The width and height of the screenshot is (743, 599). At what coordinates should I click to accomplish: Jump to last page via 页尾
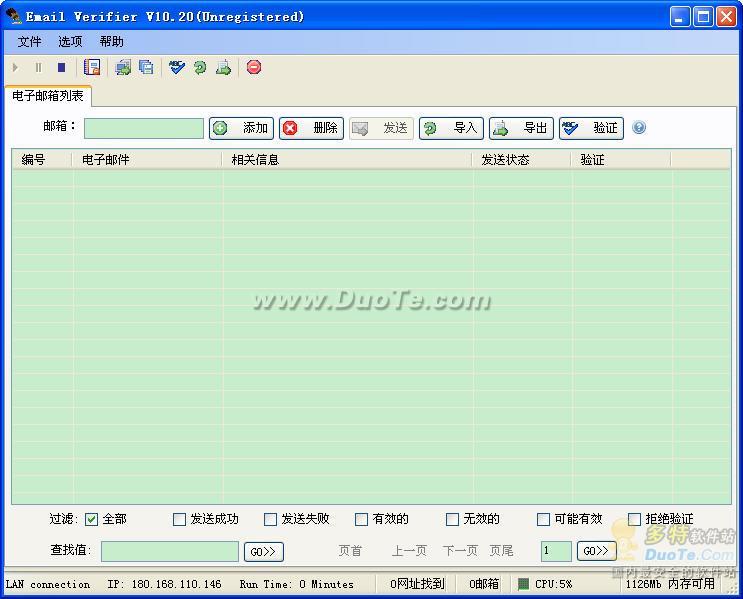click(x=501, y=551)
